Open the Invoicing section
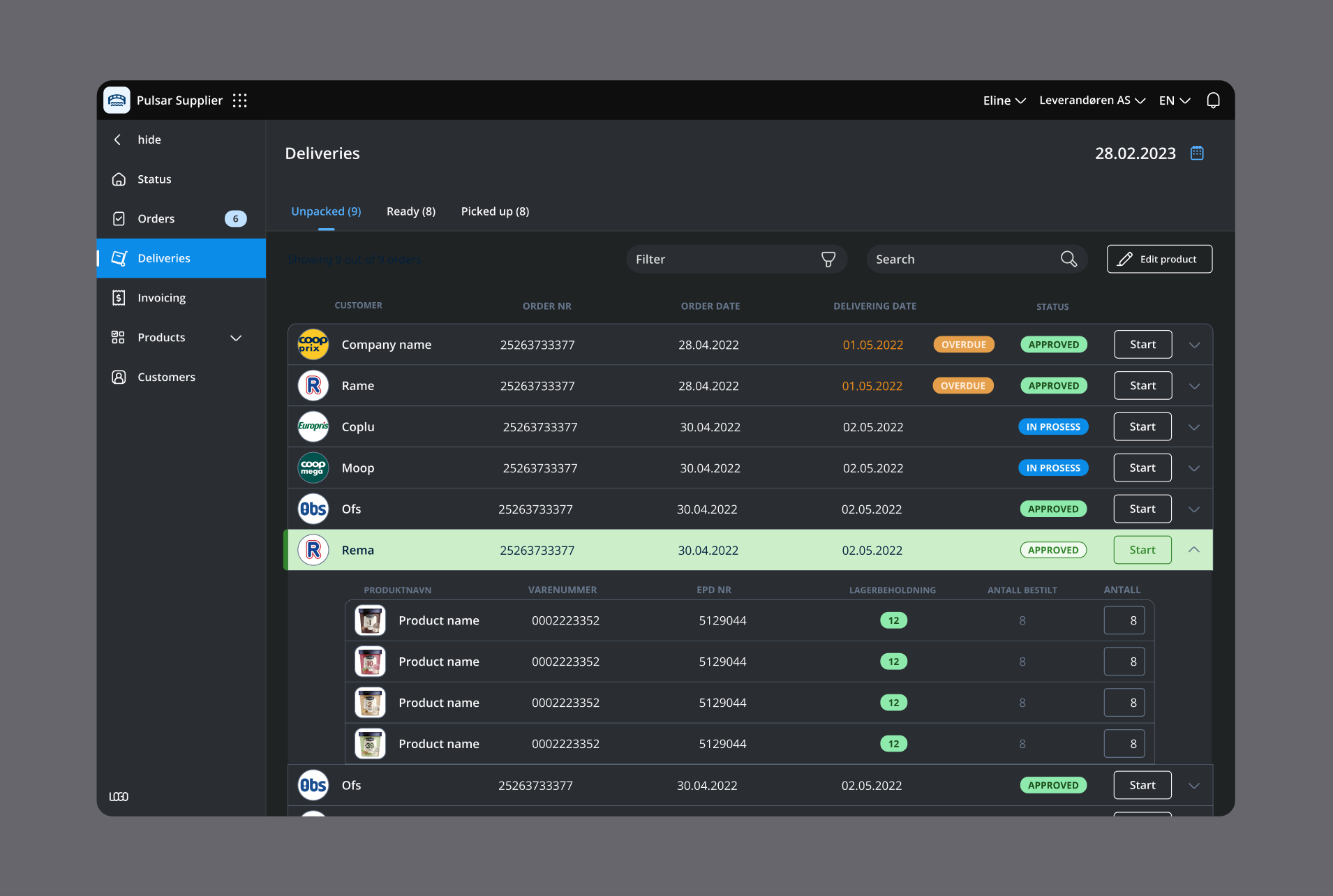Viewport: 1333px width, 896px height. pyautogui.click(x=161, y=297)
